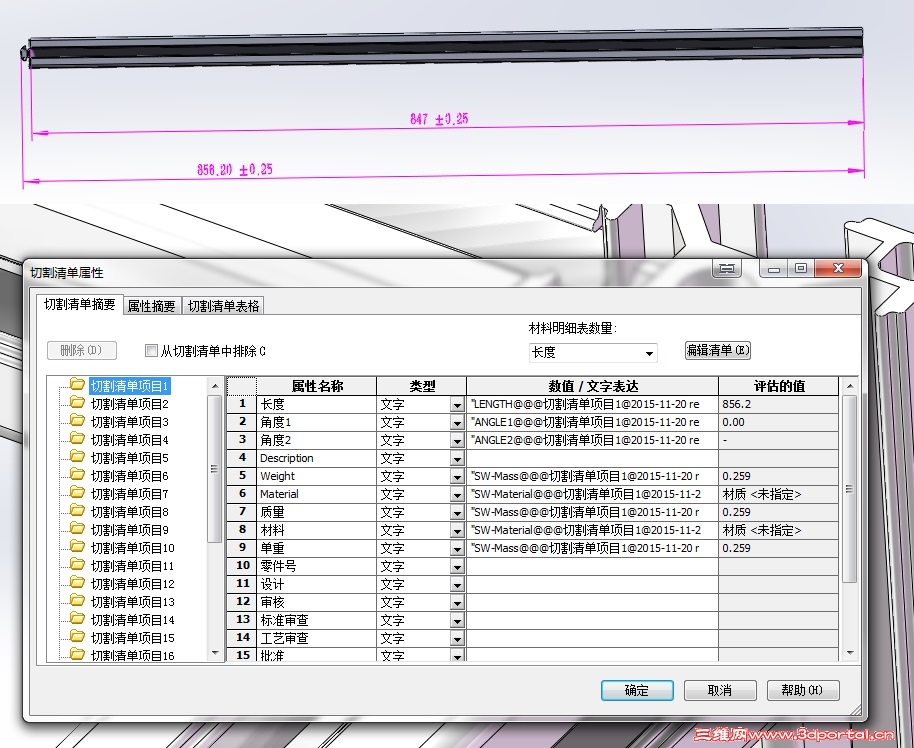Click property name cell 单重

point(317,548)
